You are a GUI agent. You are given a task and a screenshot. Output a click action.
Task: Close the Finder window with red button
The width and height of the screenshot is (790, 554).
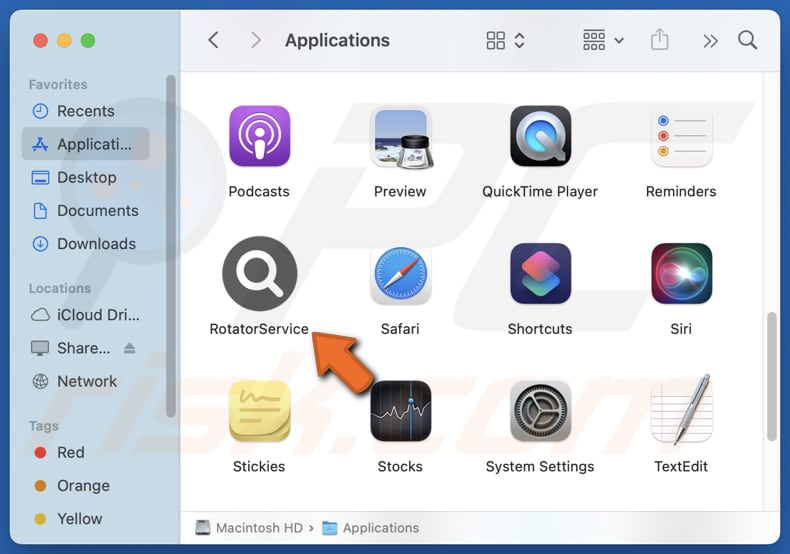click(40, 40)
